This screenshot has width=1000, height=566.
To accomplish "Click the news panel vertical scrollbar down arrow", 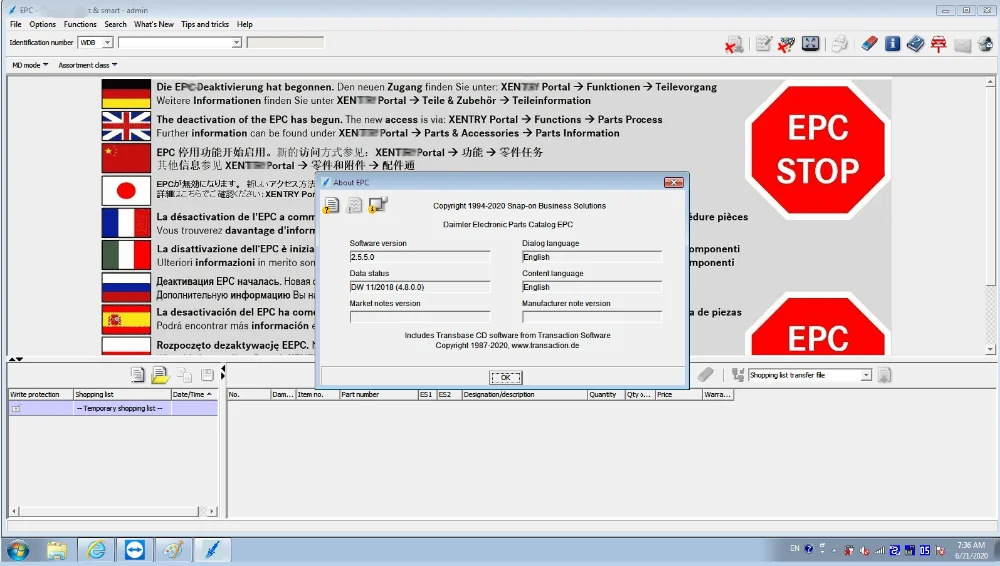I will 990,349.
